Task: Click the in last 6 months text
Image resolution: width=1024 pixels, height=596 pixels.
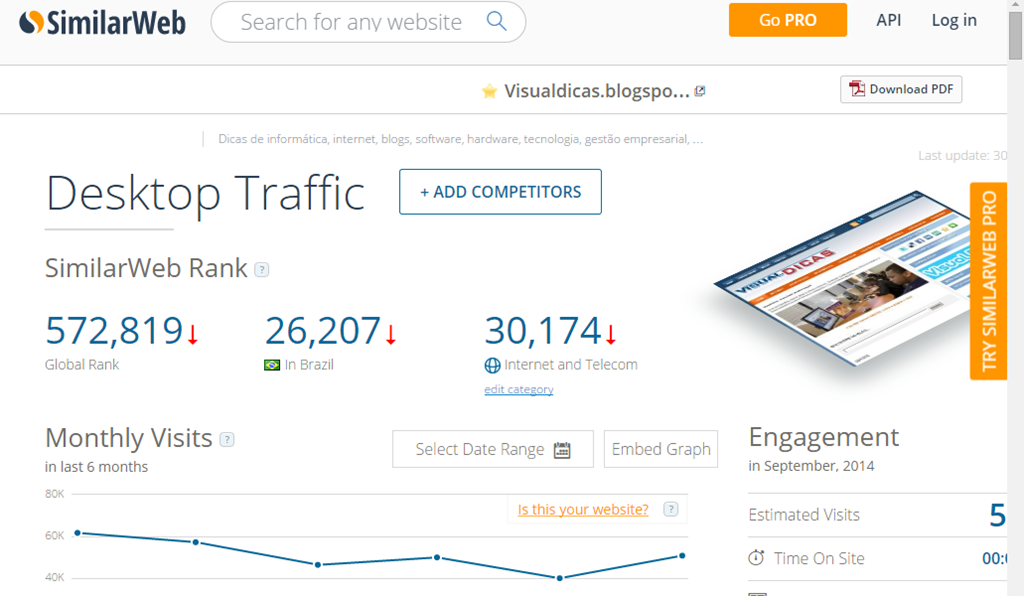Action: click(97, 467)
